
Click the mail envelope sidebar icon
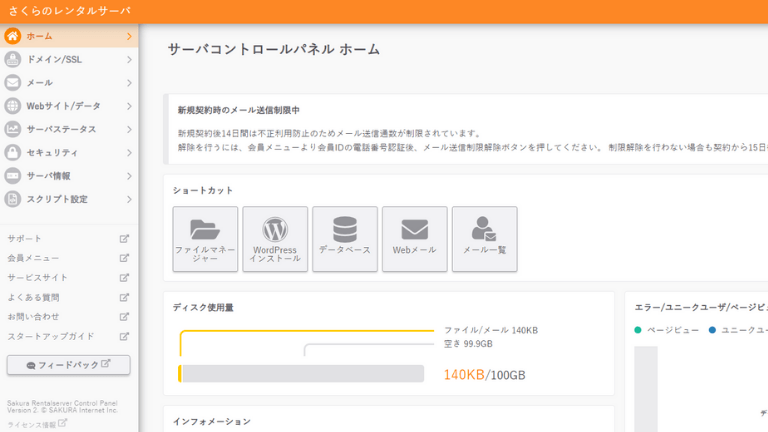tap(13, 83)
